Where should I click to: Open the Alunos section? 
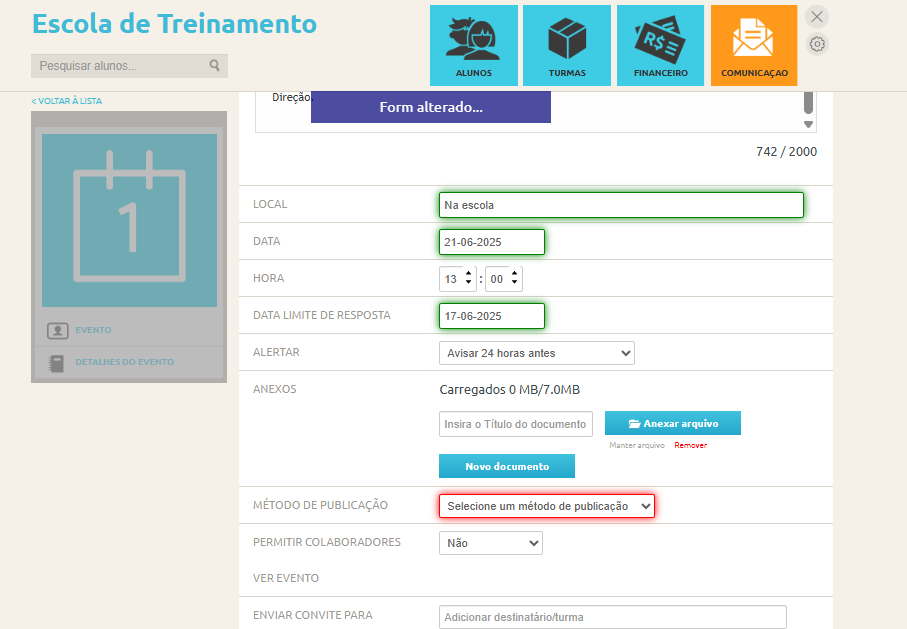point(474,45)
